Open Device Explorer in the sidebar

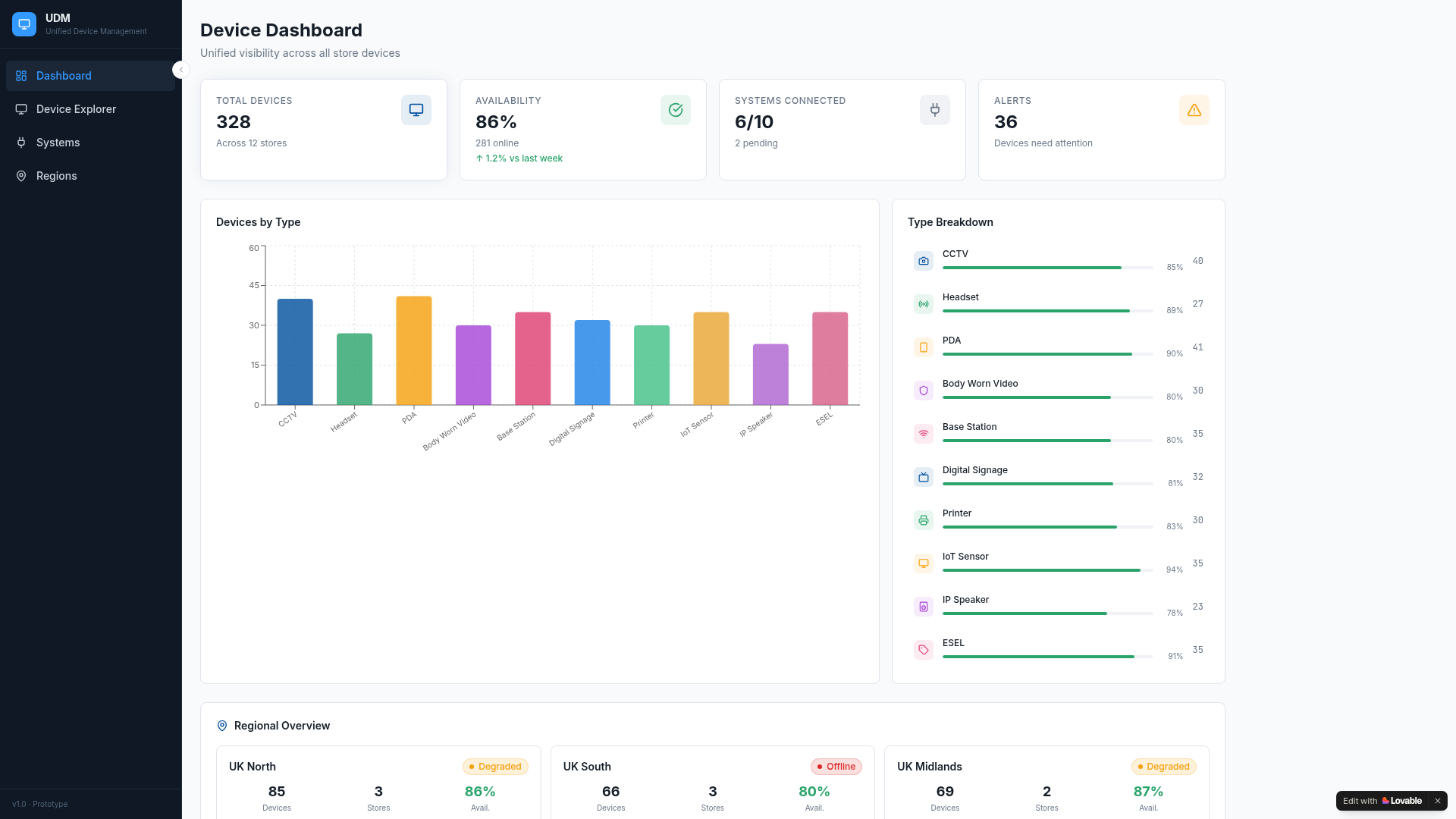click(x=90, y=109)
